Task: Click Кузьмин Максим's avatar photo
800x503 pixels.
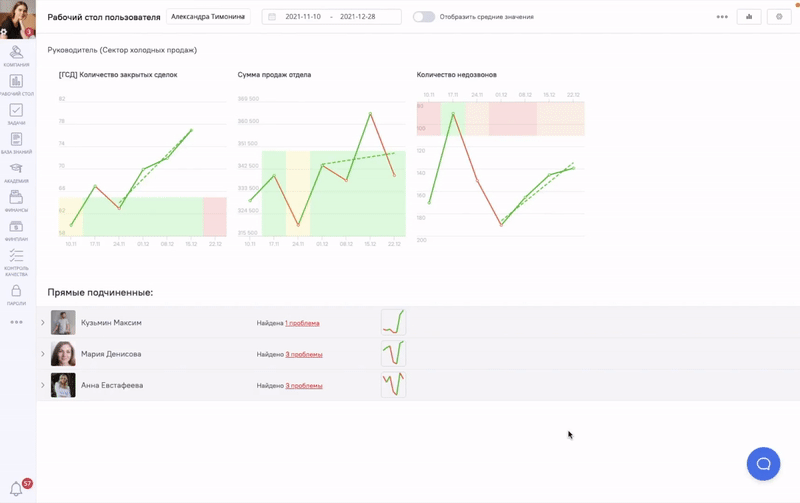Action: [x=63, y=322]
